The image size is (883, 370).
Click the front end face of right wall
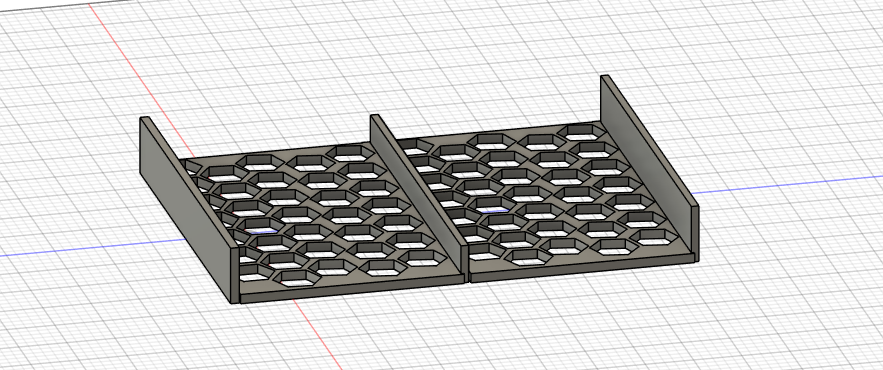coord(695,234)
